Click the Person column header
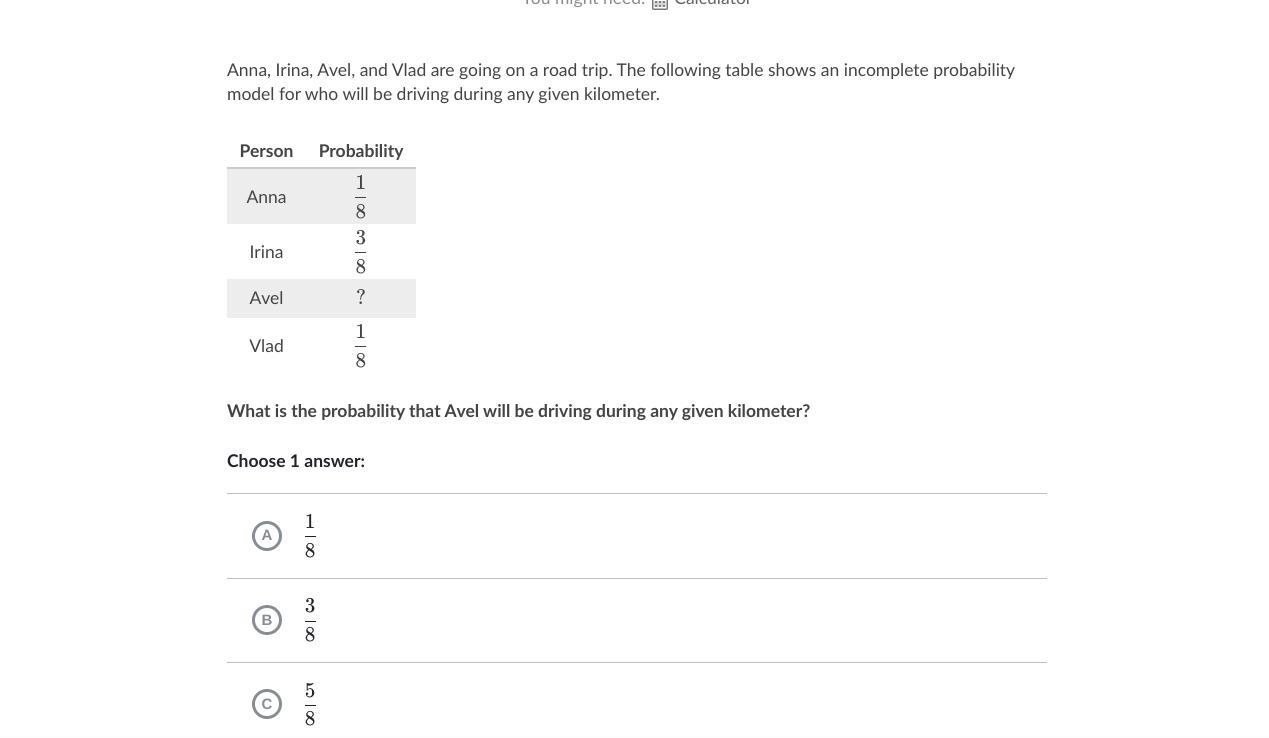 tap(266, 151)
